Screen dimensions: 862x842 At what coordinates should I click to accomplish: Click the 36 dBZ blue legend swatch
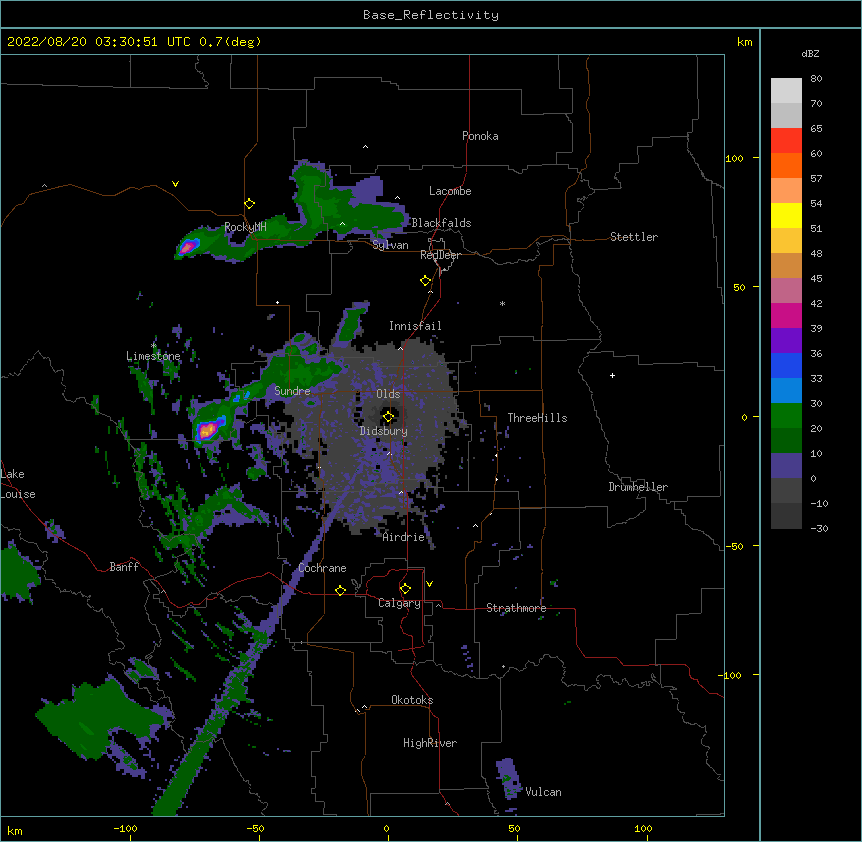[x=786, y=365]
